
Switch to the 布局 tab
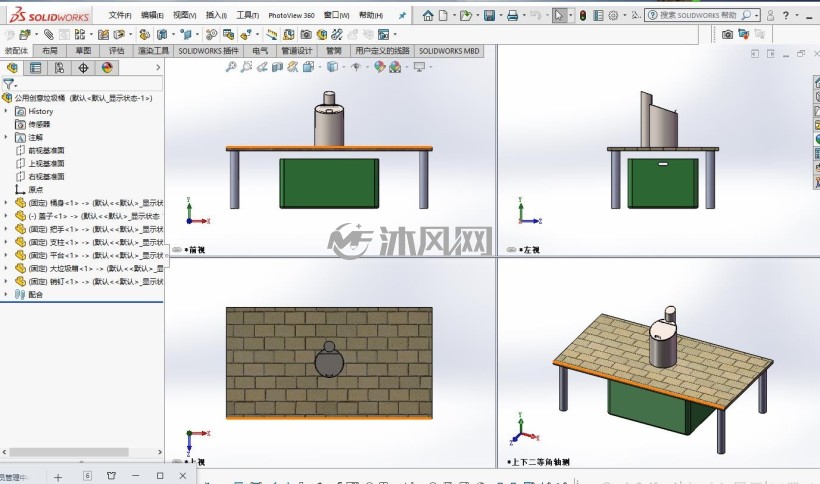(50, 51)
